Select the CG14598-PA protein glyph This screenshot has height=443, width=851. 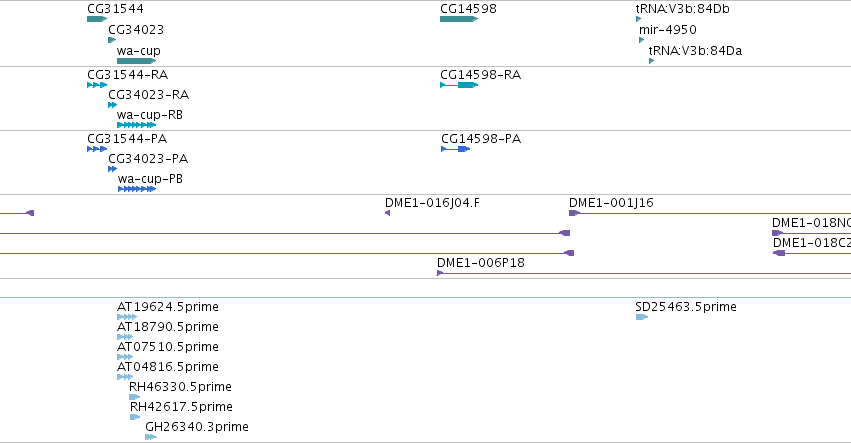(x=455, y=149)
